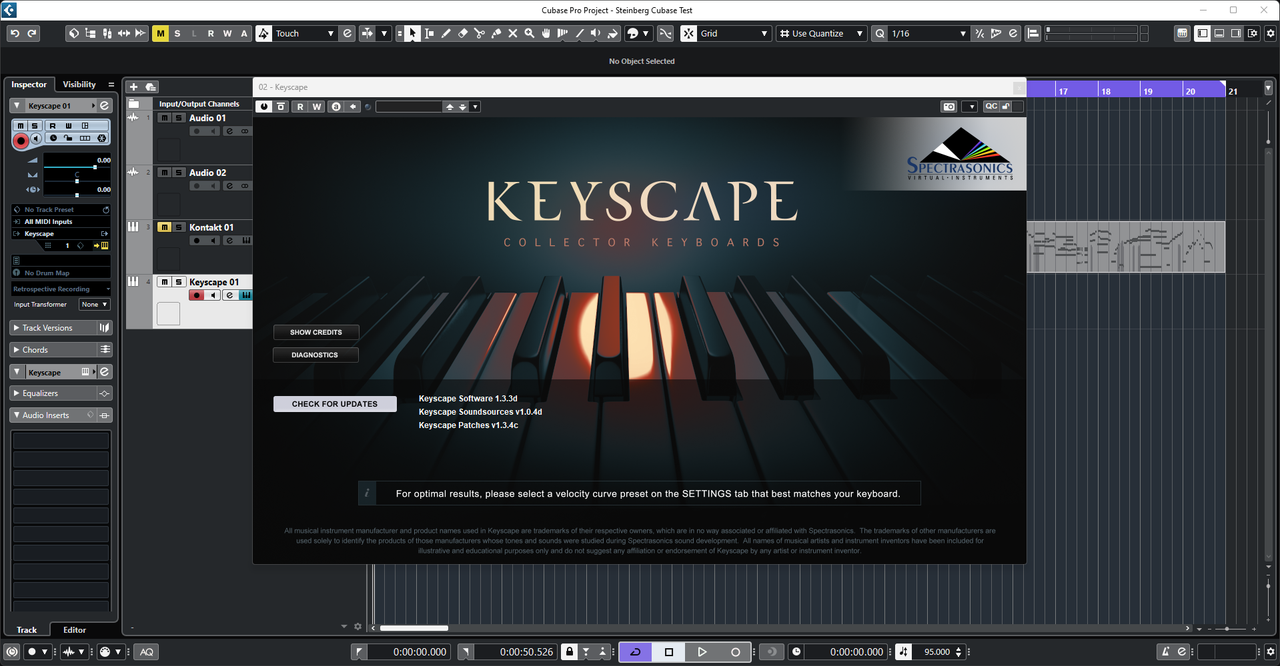This screenshot has height=666, width=1280.
Task: Select the Draw pencil tool
Action: [x=446, y=33]
